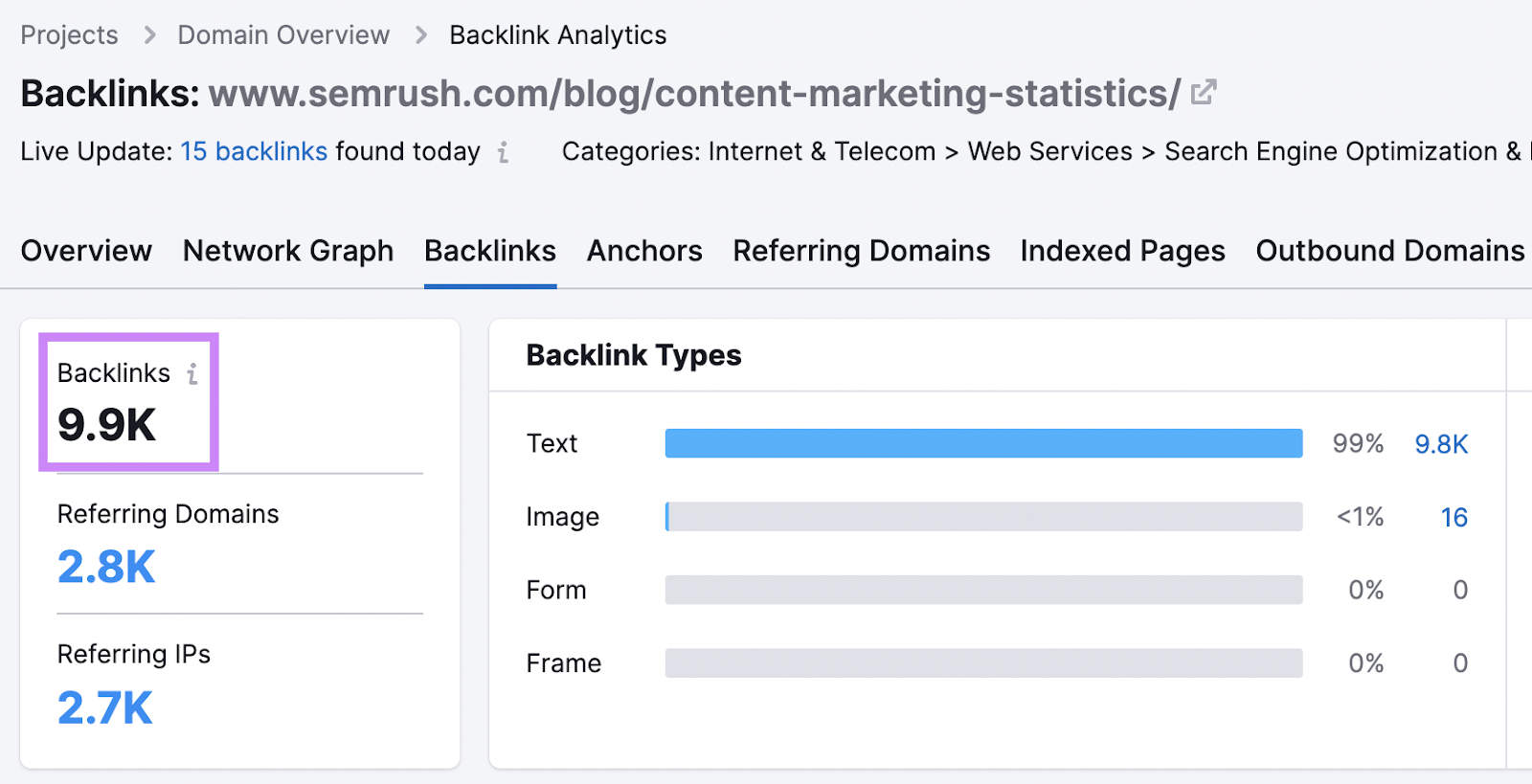The height and width of the screenshot is (784, 1532).
Task: Open the external link icon beside the URL
Action: click(x=1204, y=92)
